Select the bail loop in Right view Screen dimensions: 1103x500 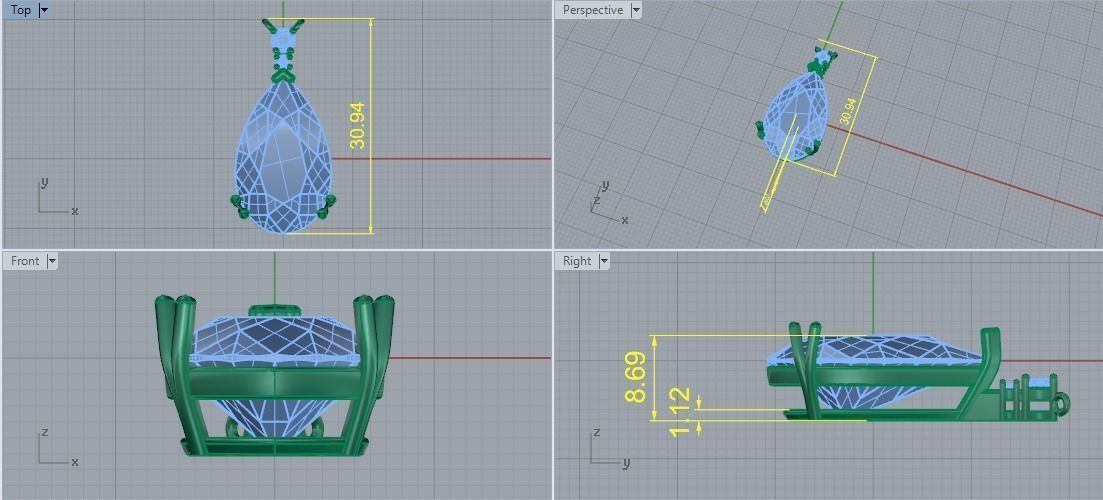[1061, 404]
